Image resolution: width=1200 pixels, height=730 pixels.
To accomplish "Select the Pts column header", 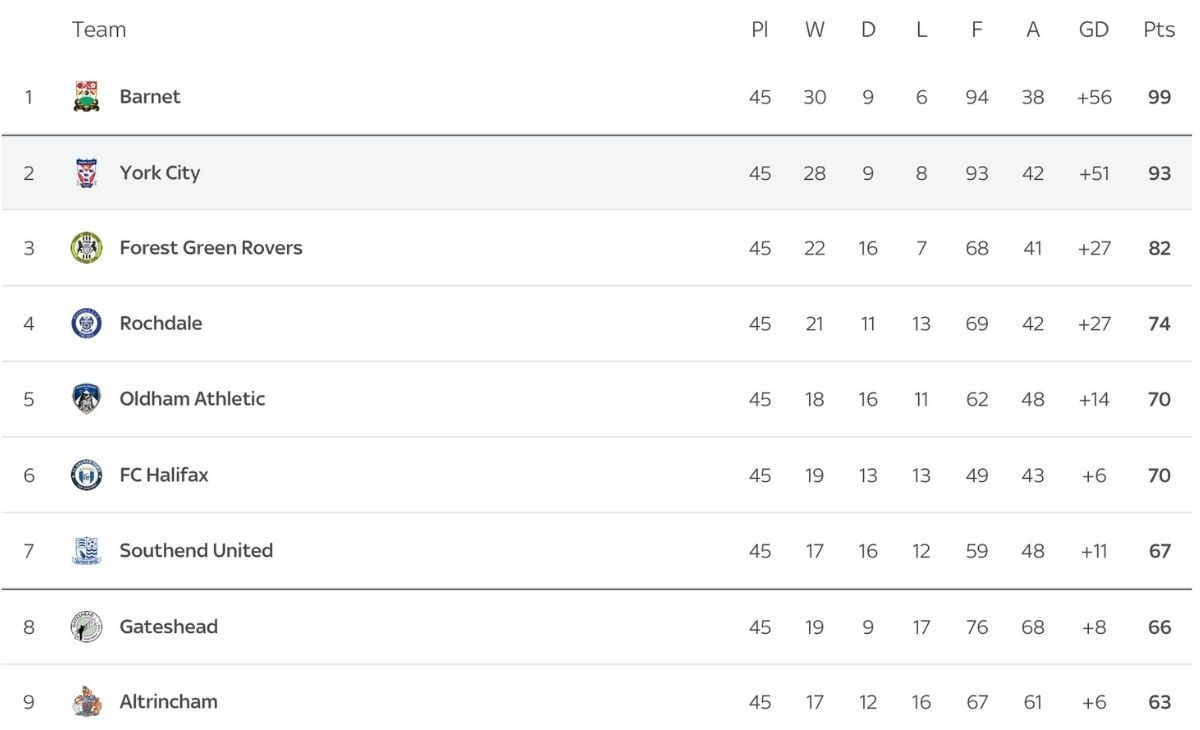I will 1159,30.
